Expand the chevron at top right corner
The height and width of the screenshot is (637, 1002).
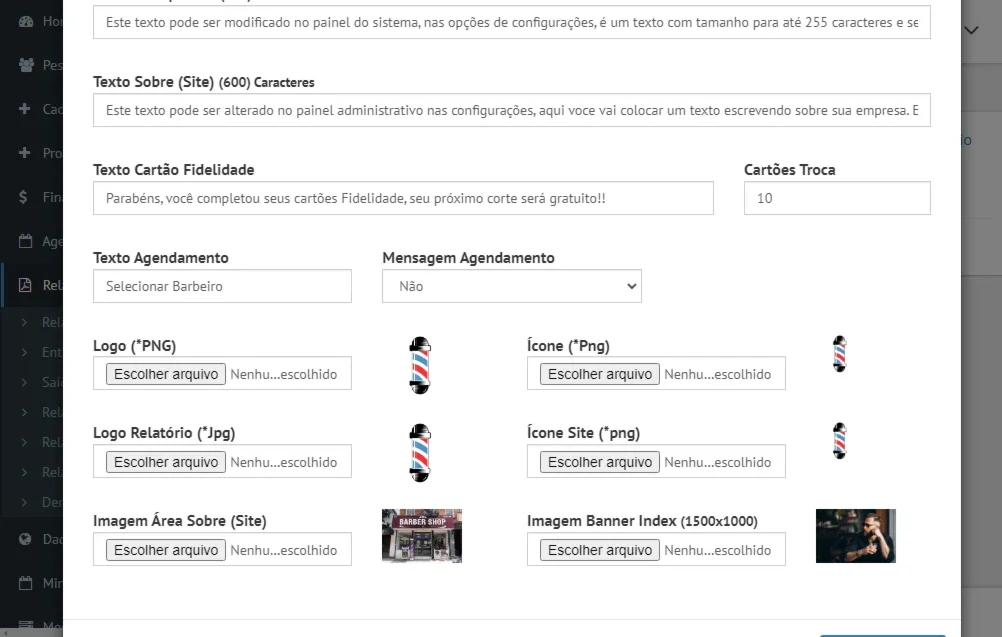(x=971, y=30)
